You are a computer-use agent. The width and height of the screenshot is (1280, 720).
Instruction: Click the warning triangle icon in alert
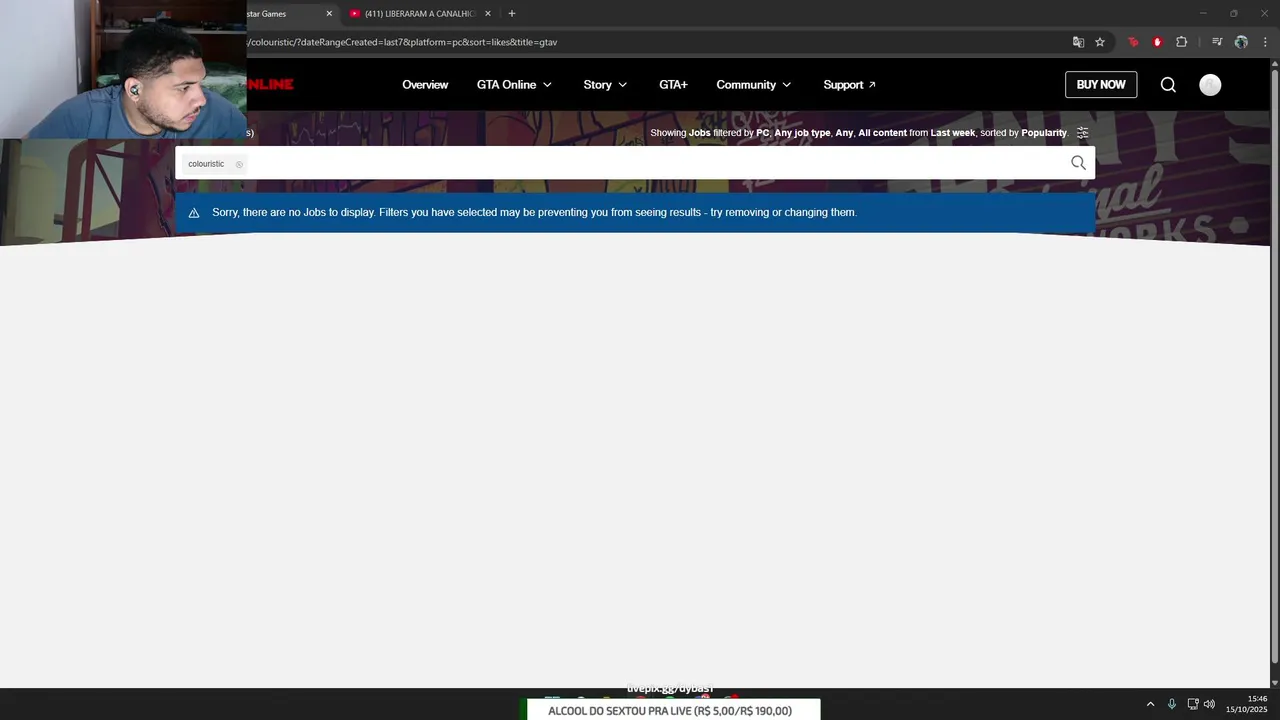[x=194, y=213]
